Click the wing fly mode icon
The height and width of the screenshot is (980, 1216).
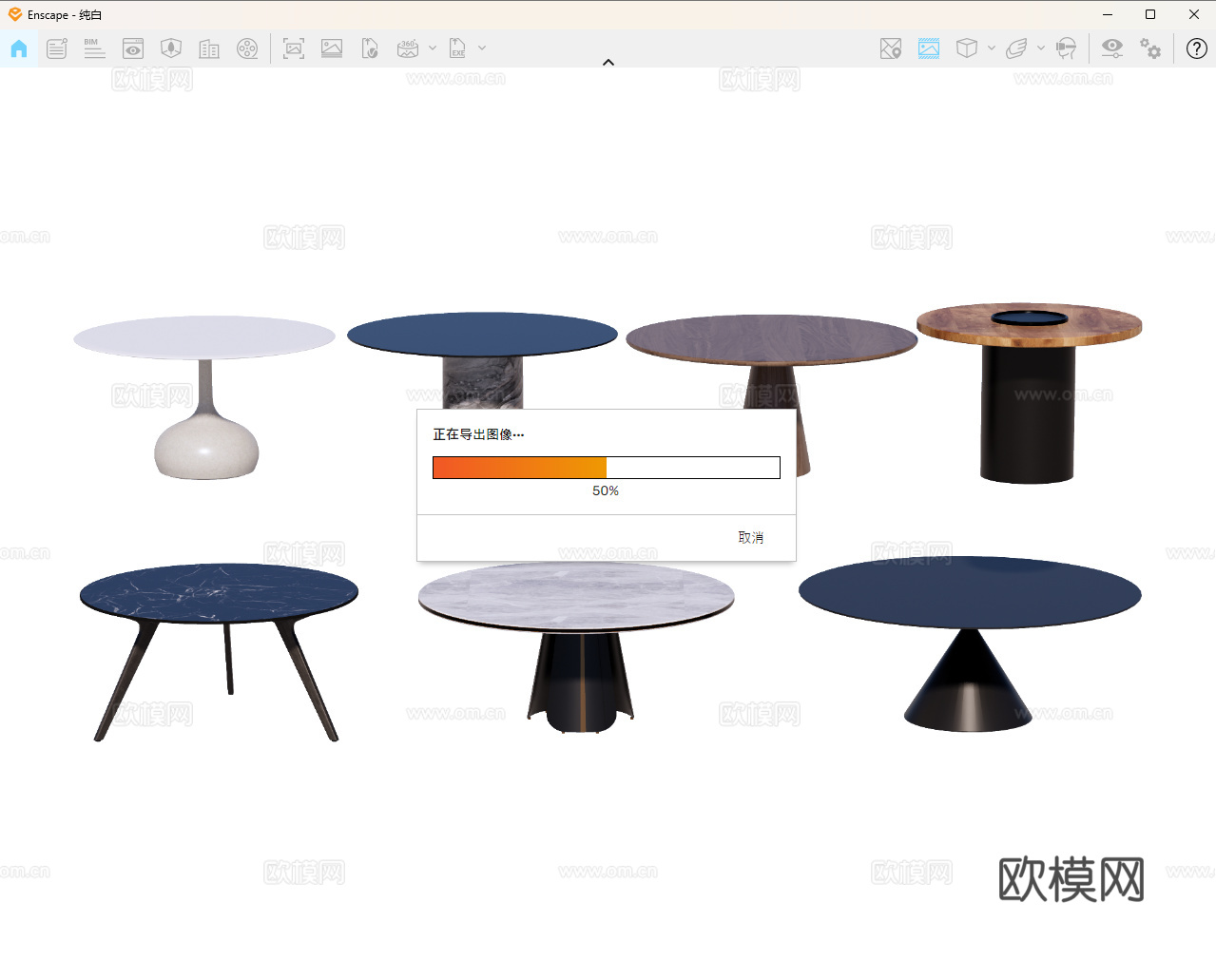coord(1016,48)
